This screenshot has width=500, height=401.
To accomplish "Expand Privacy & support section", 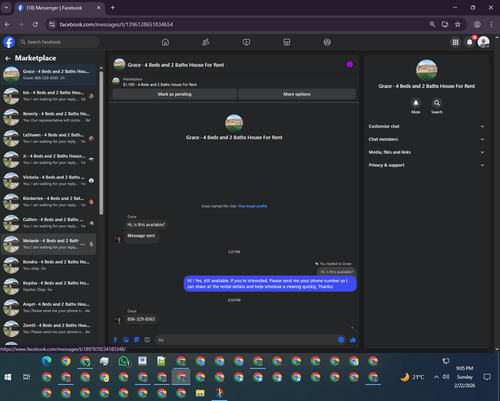I will point(426,165).
